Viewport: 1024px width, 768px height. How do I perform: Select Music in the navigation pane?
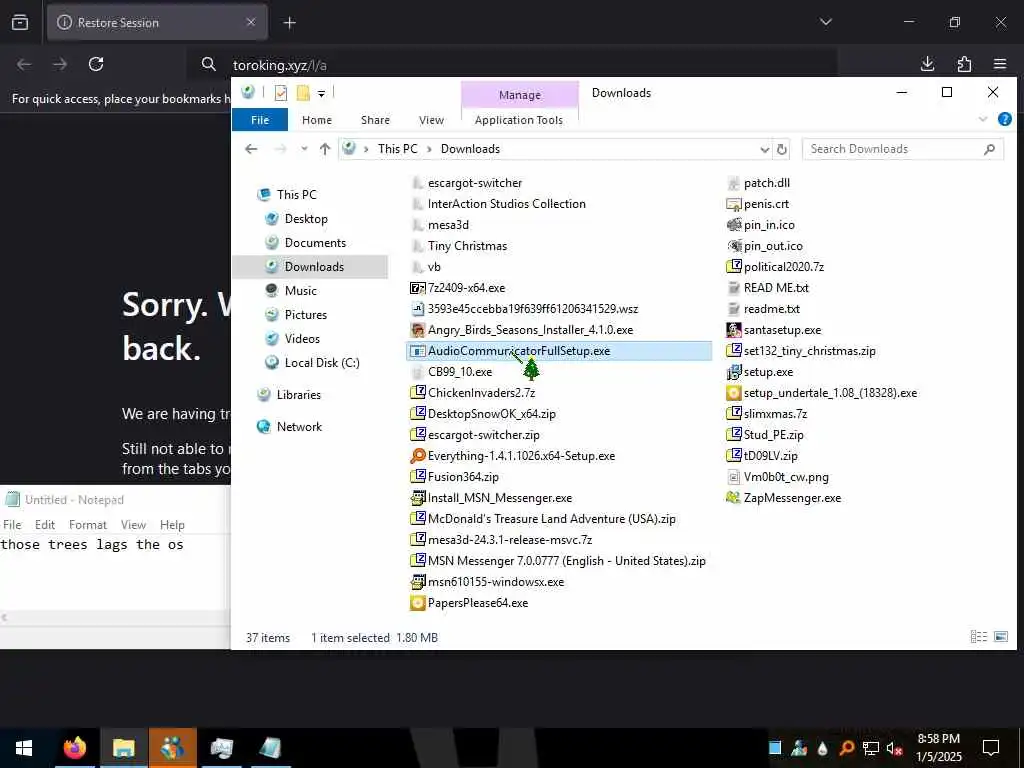tap(300, 291)
